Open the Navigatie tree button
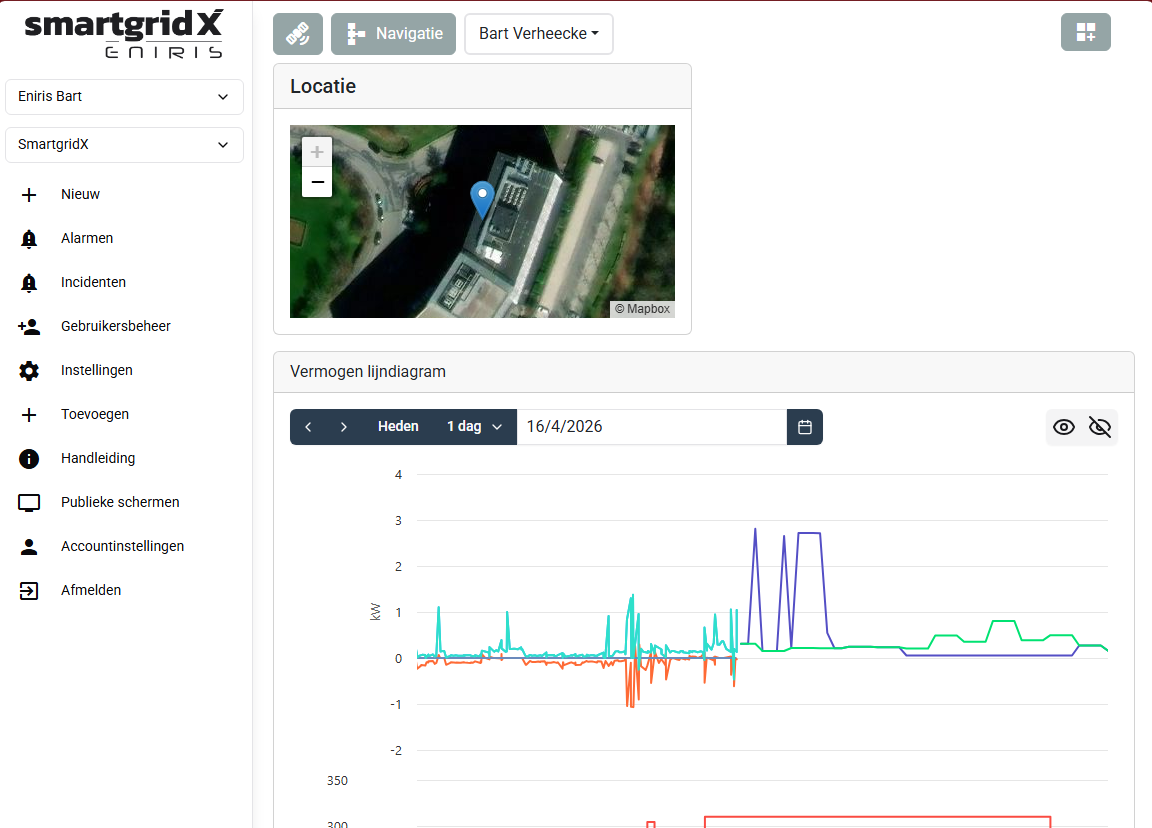This screenshot has width=1152, height=828. coord(393,34)
